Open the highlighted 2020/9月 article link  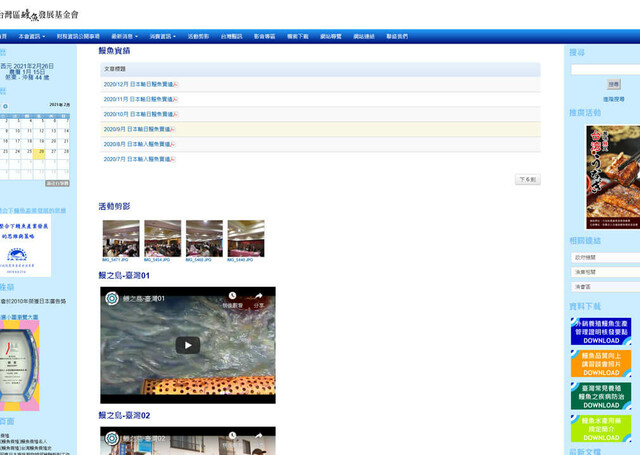pyautogui.click(x=137, y=129)
